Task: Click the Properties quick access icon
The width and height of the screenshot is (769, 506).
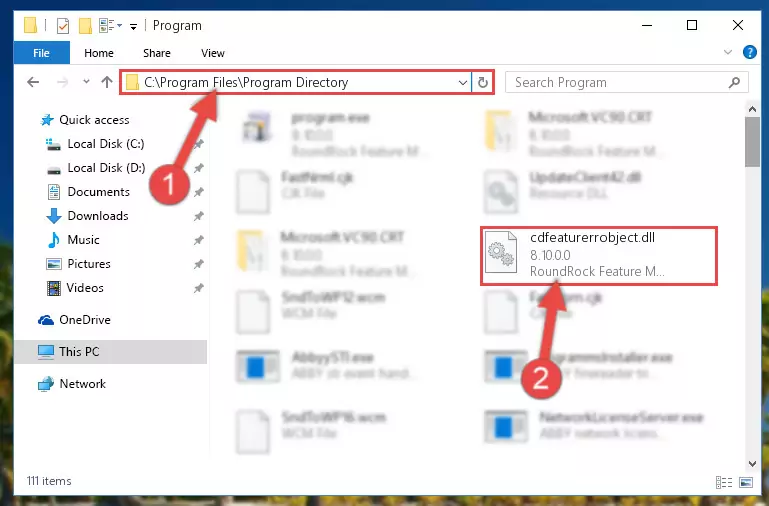Action: pyautogui.click(x=63, y=25)
